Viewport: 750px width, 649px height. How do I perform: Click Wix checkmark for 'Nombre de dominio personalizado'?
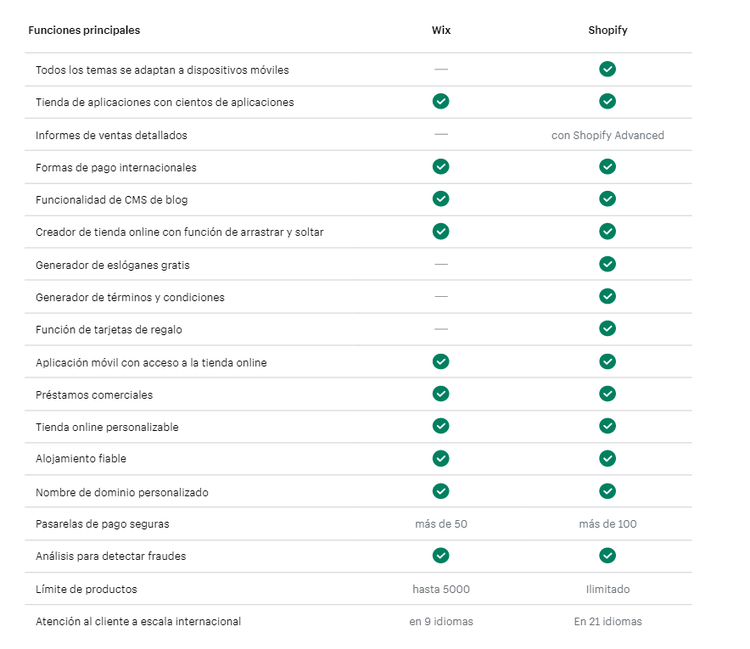441,491
